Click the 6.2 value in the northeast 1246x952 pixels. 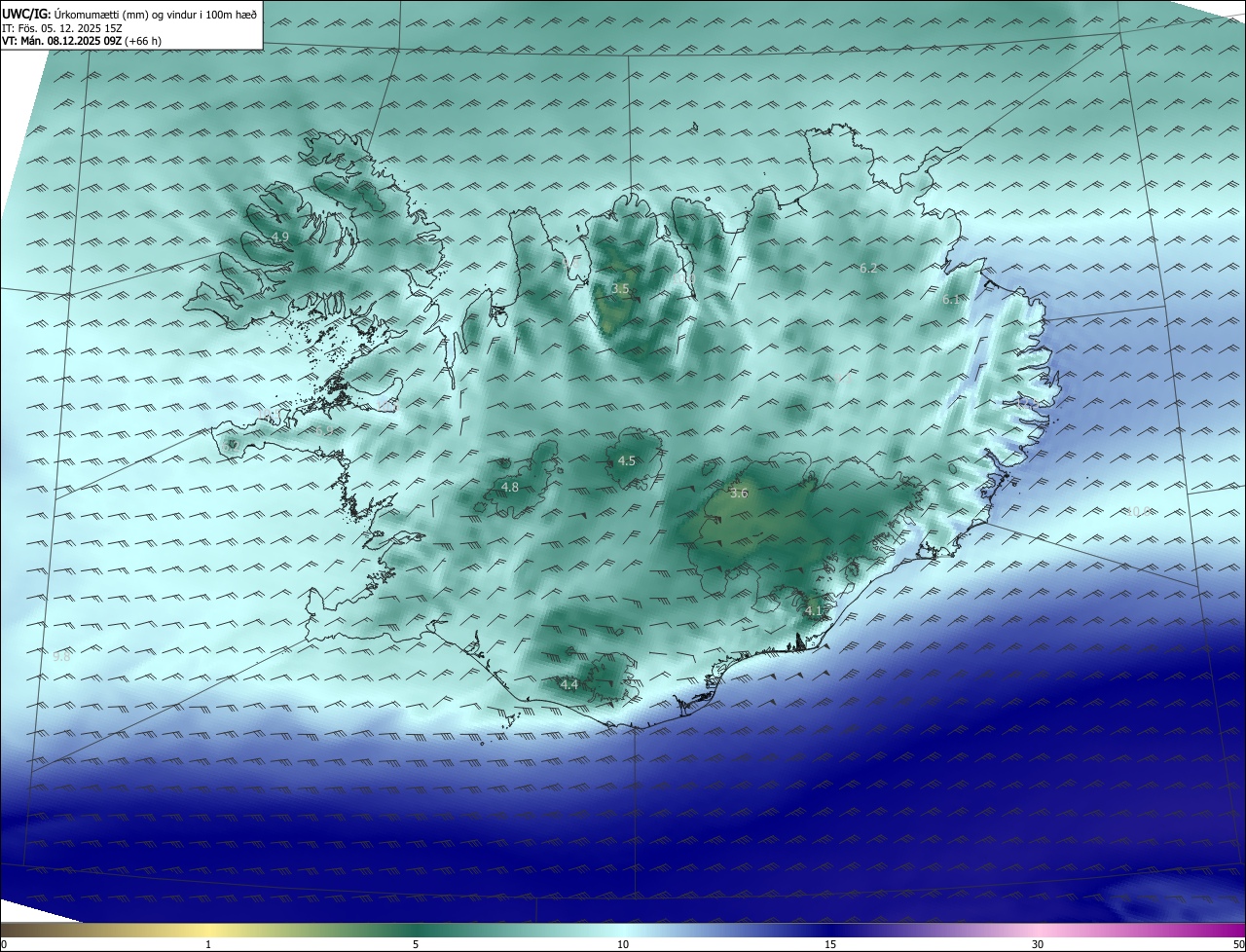tap(869, 268)
